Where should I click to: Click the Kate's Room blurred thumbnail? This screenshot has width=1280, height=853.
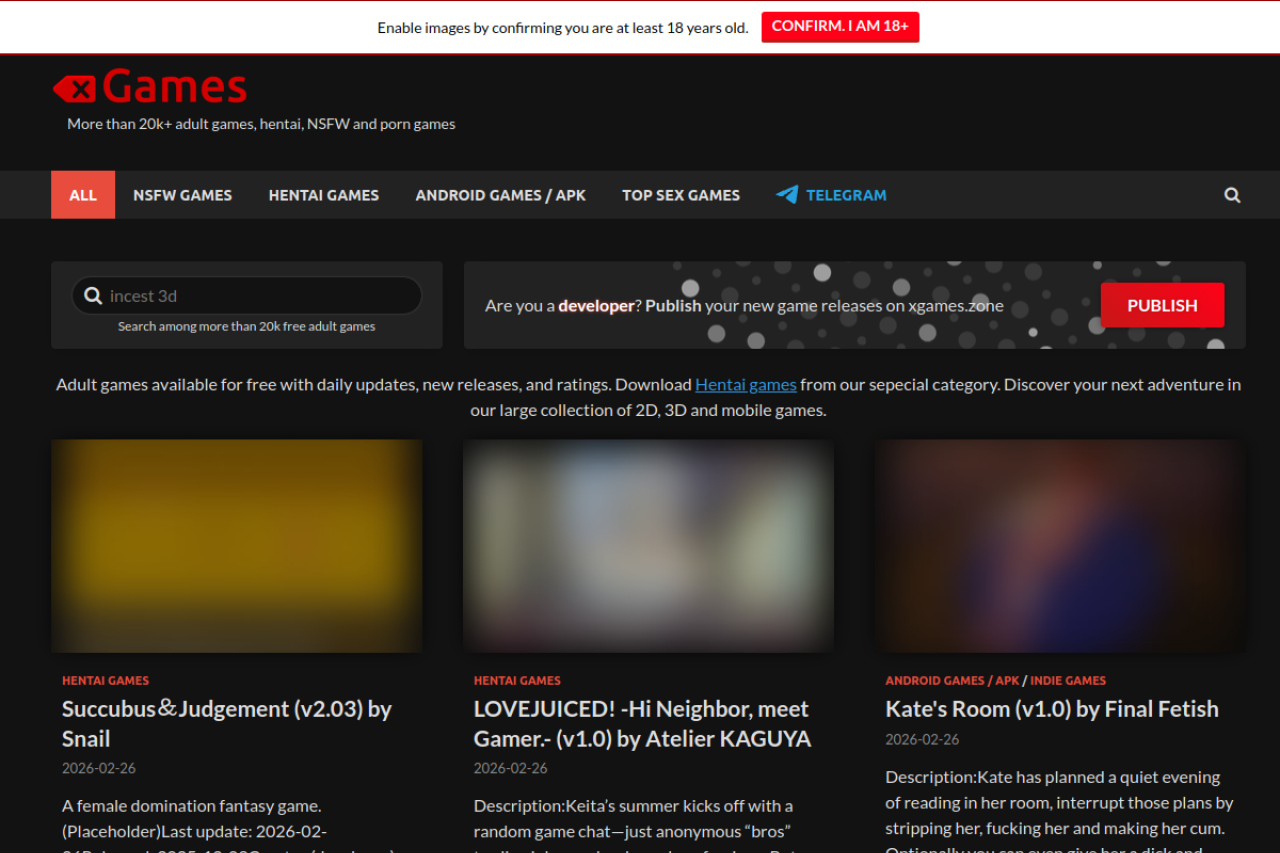point(1060,546)
